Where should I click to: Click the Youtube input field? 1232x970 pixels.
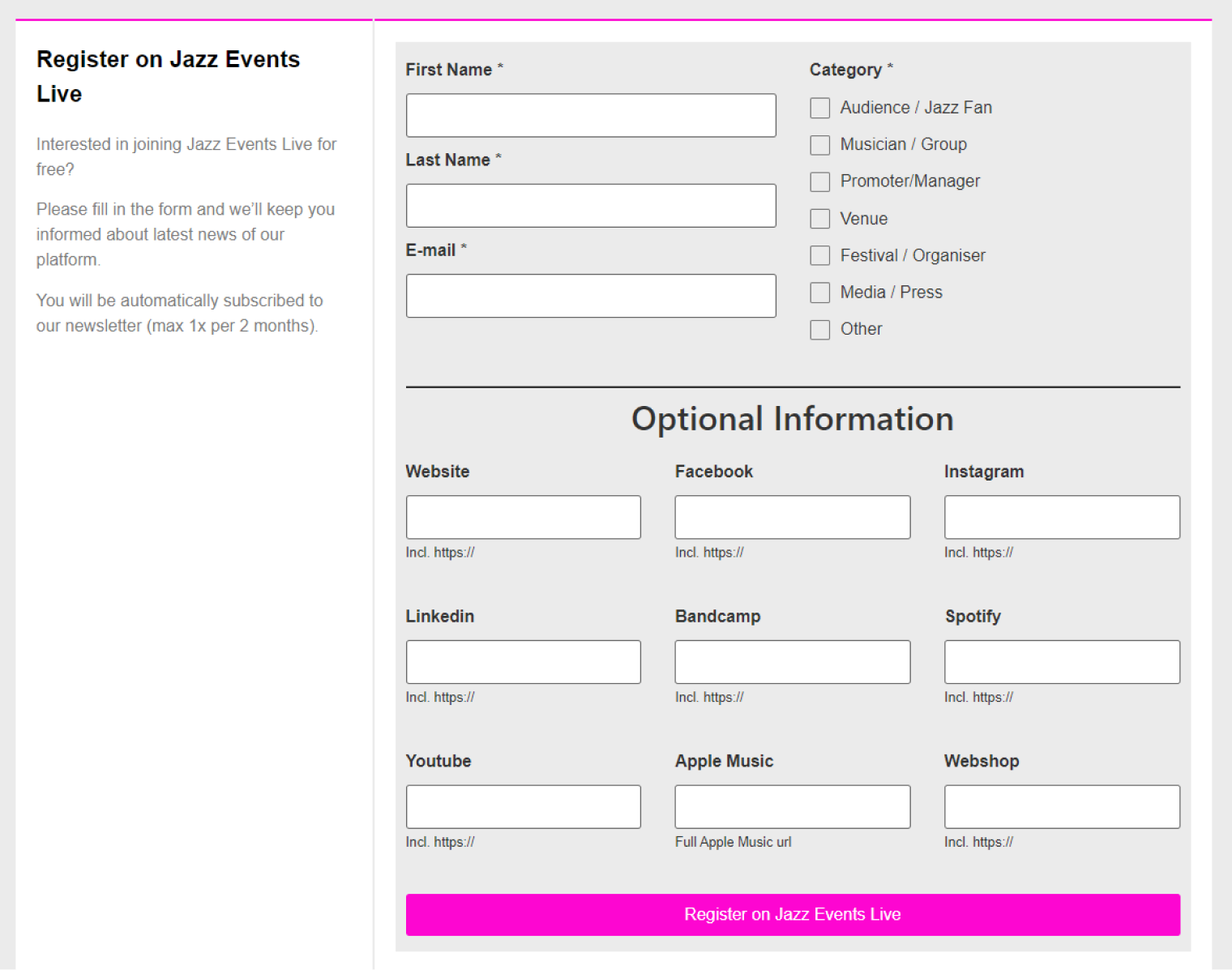point(523,806)
